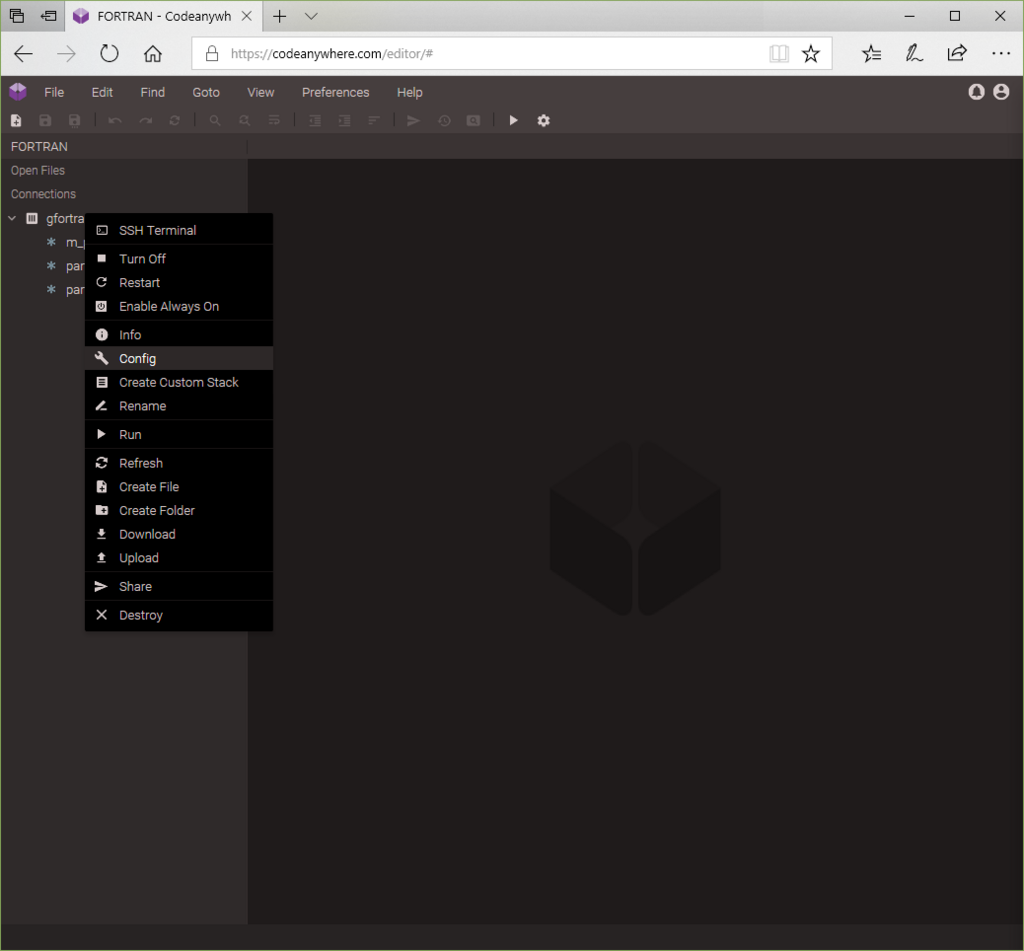The width and height of the screenshot is (1024, 951).
Task: Click the preview toolbar icon
Action: click(x=473, y=120)
